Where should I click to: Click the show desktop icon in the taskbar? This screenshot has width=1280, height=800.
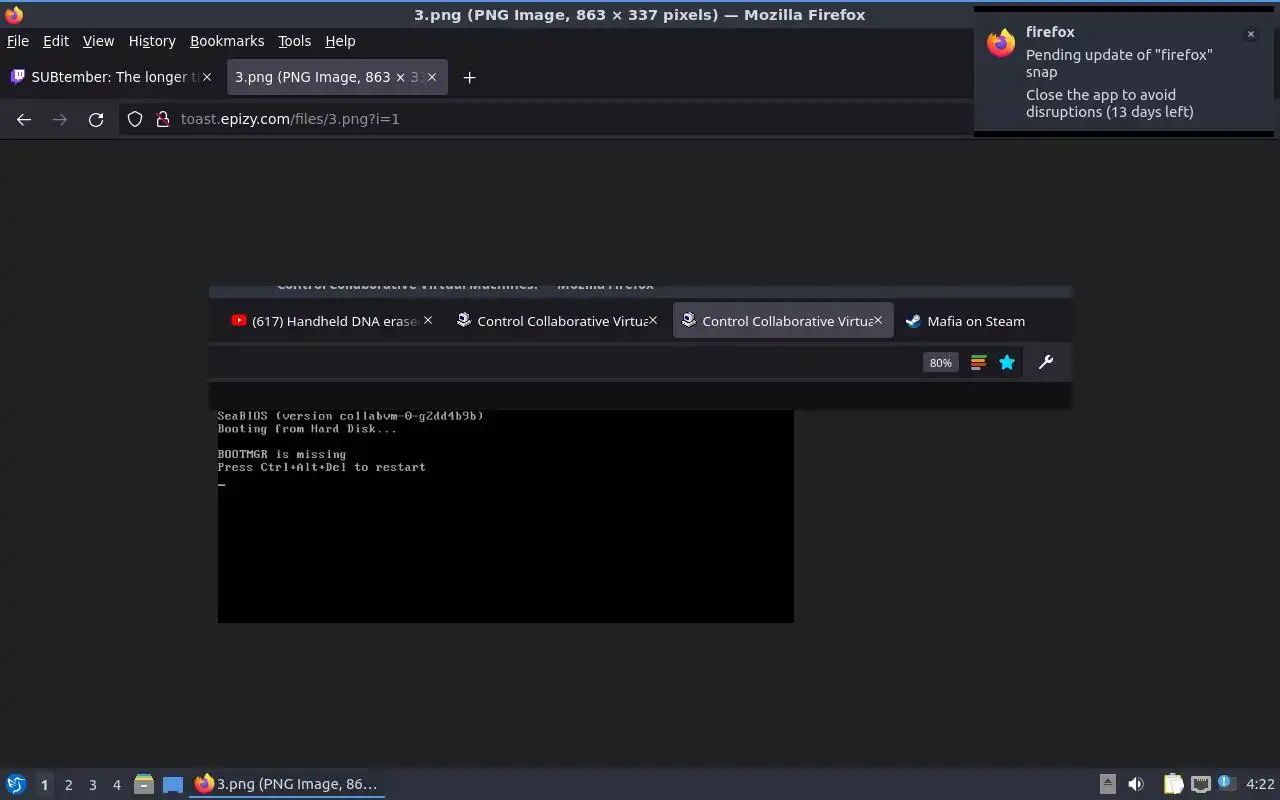pyautogui.click(x=173, y=784)
